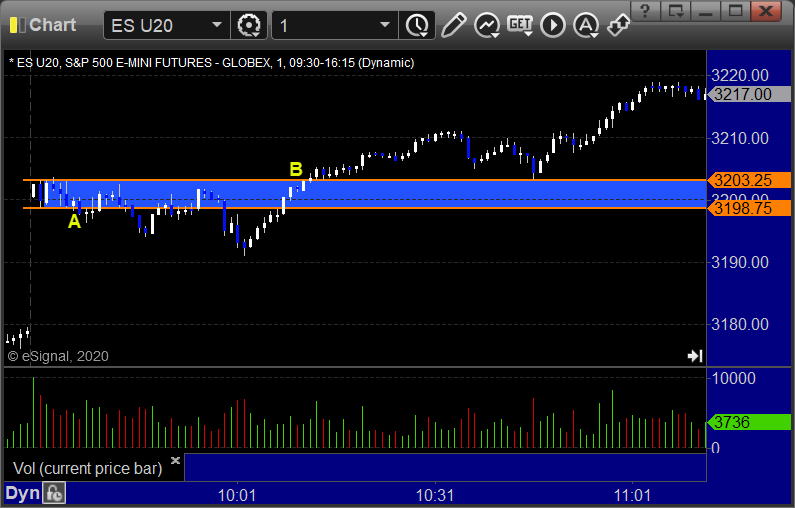
Task: Click the 3220.00 price axis label
Action: [x=740, y=76]
